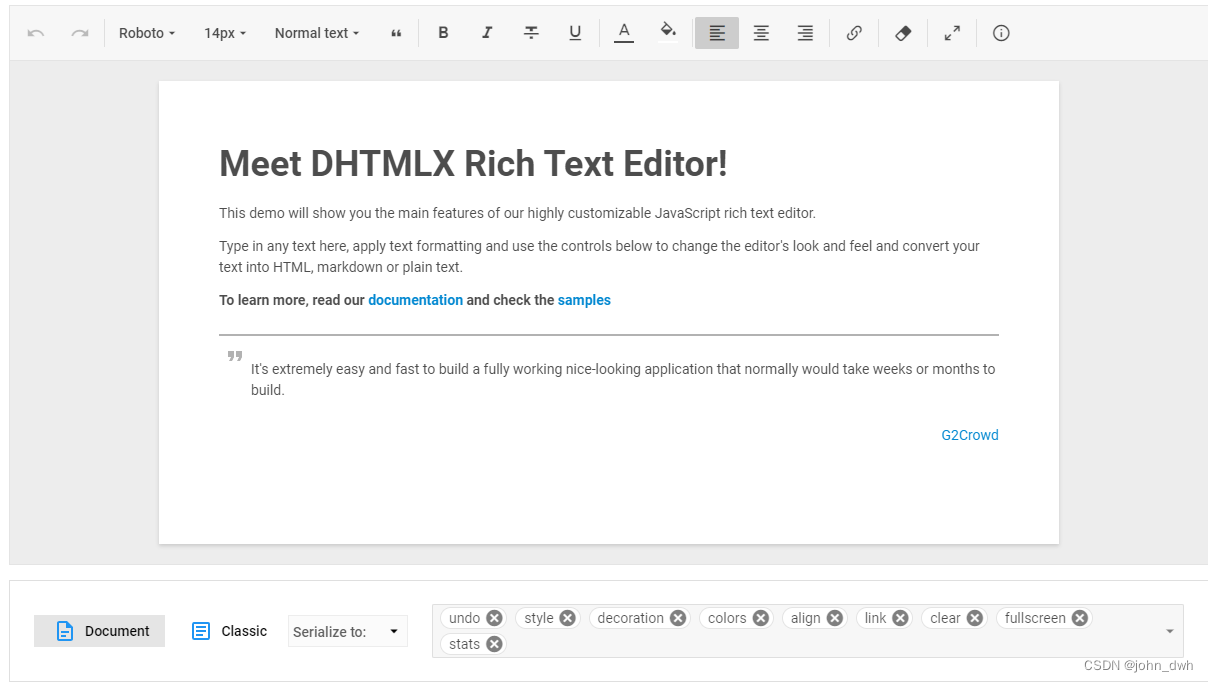Open the Roboto font family dropdown

click(x=147, y=33)
